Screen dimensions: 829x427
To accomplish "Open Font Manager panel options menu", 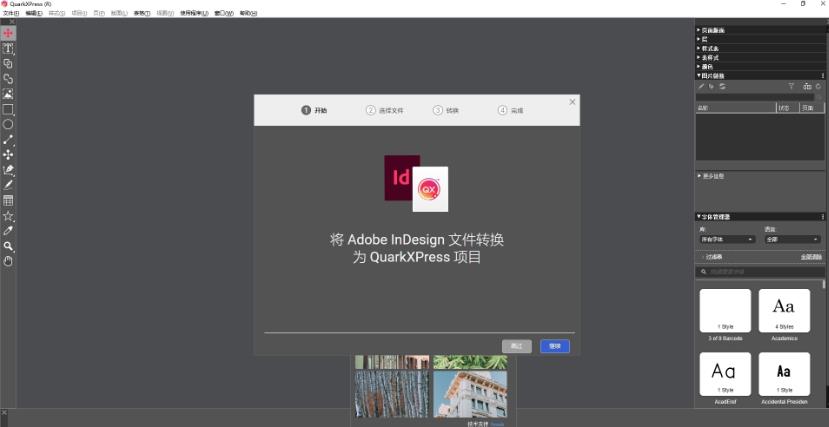I will tap(823, 217).
